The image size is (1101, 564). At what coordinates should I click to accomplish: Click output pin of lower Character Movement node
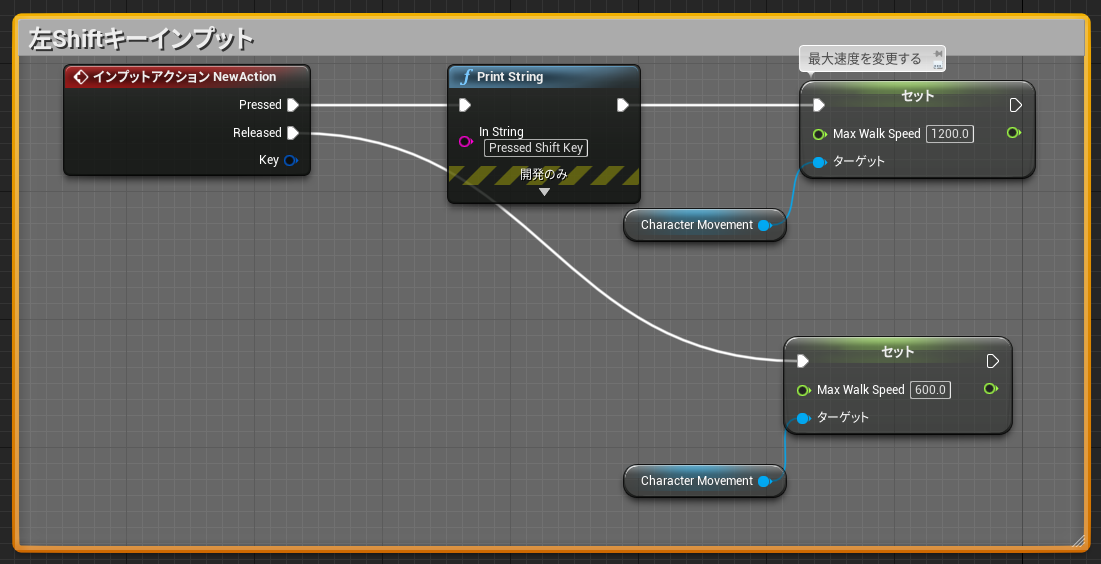click(x=765, y=481)
